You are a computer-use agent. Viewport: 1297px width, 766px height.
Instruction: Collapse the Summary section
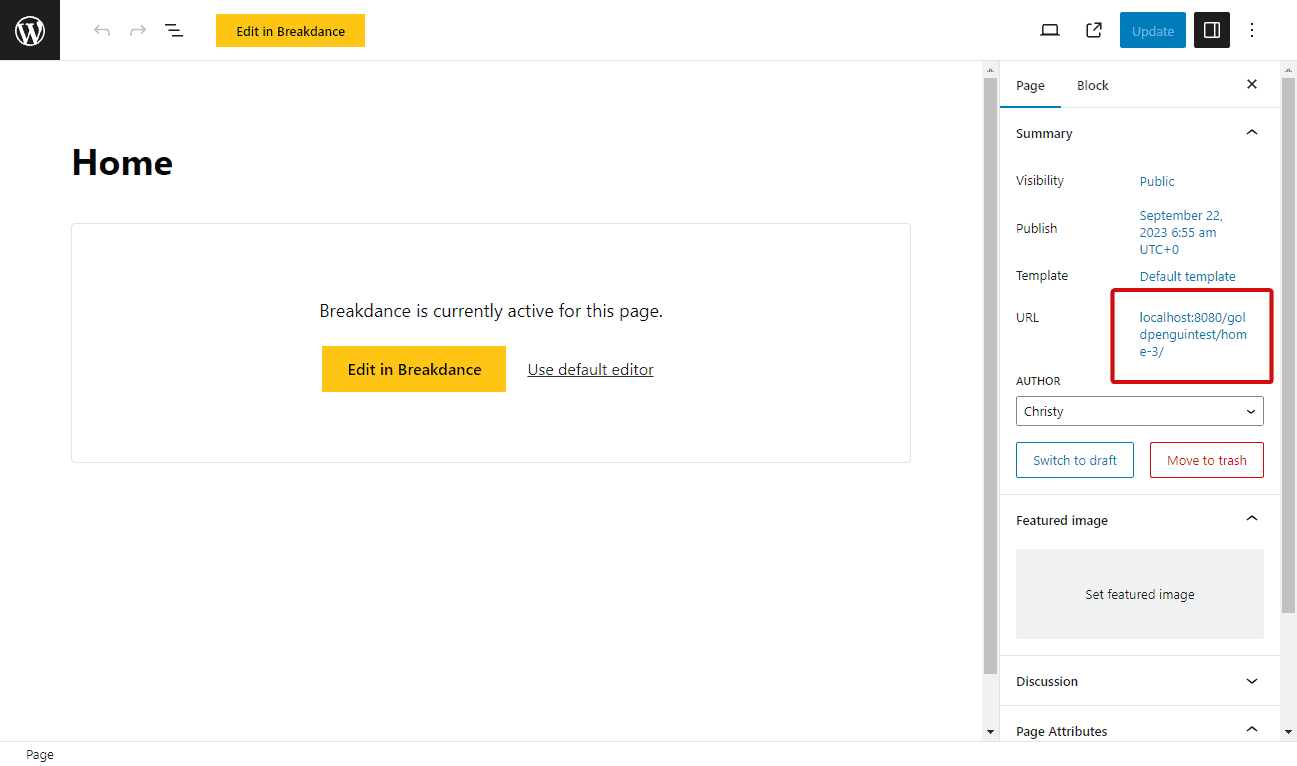coord(1252,133)
